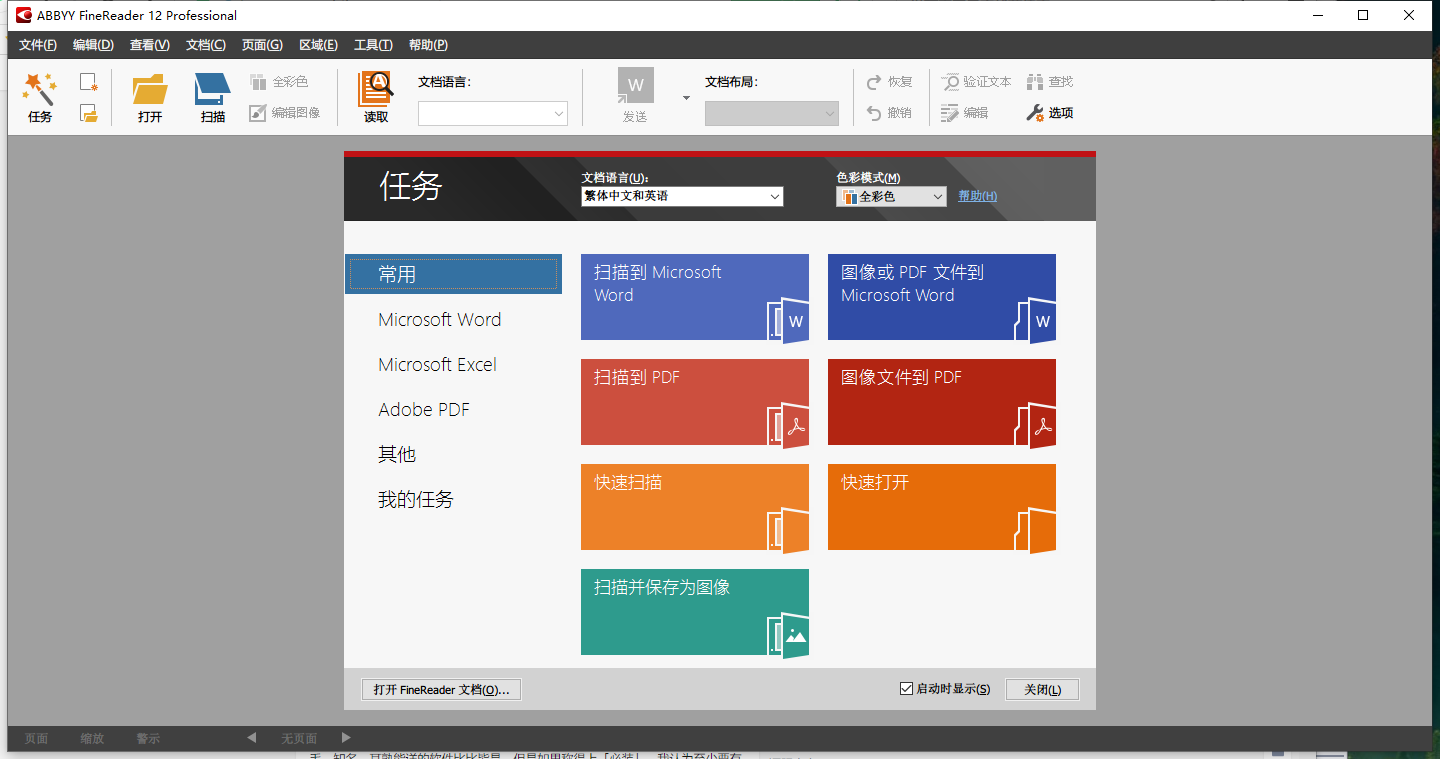
Task: Start 扫描到 Microsoft Word task
Action: tap(695, 297)
